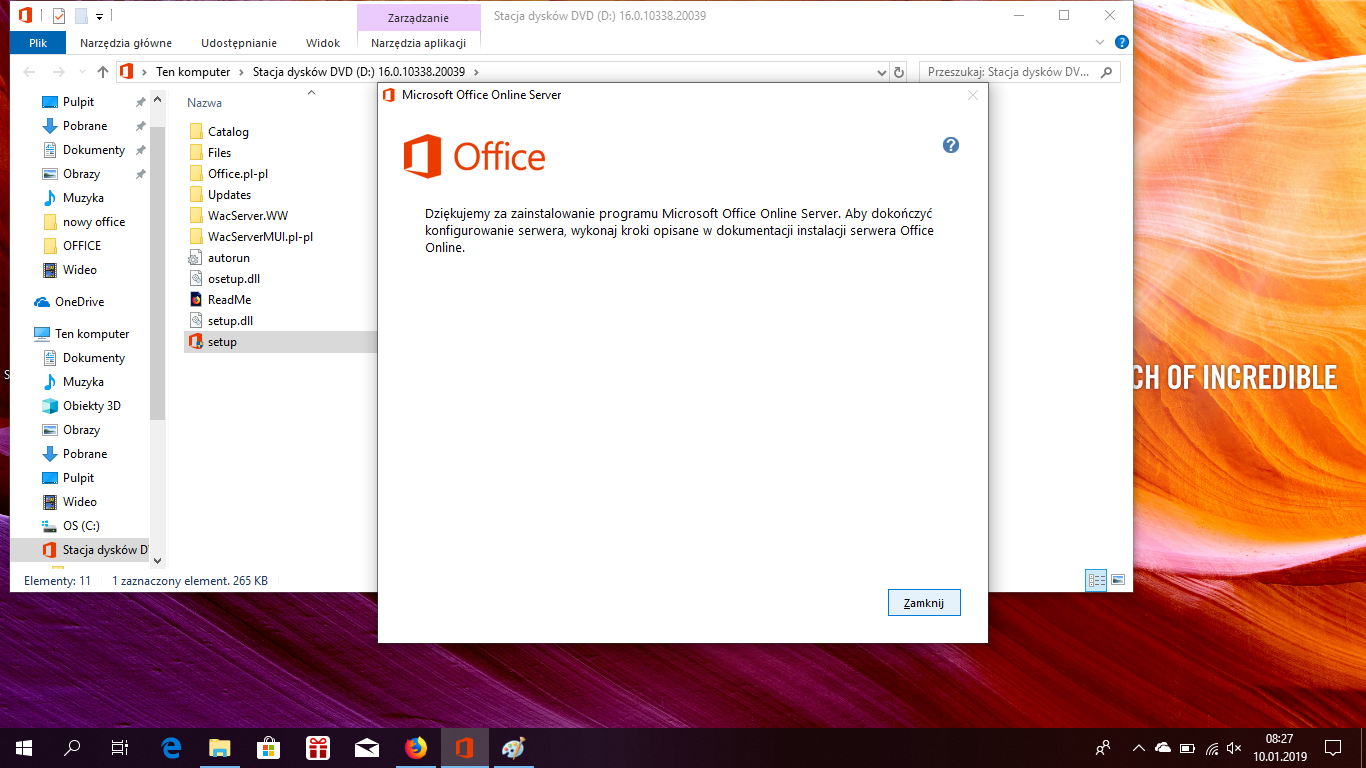Switch to the Narzędzia główne tab

(126, 43)
